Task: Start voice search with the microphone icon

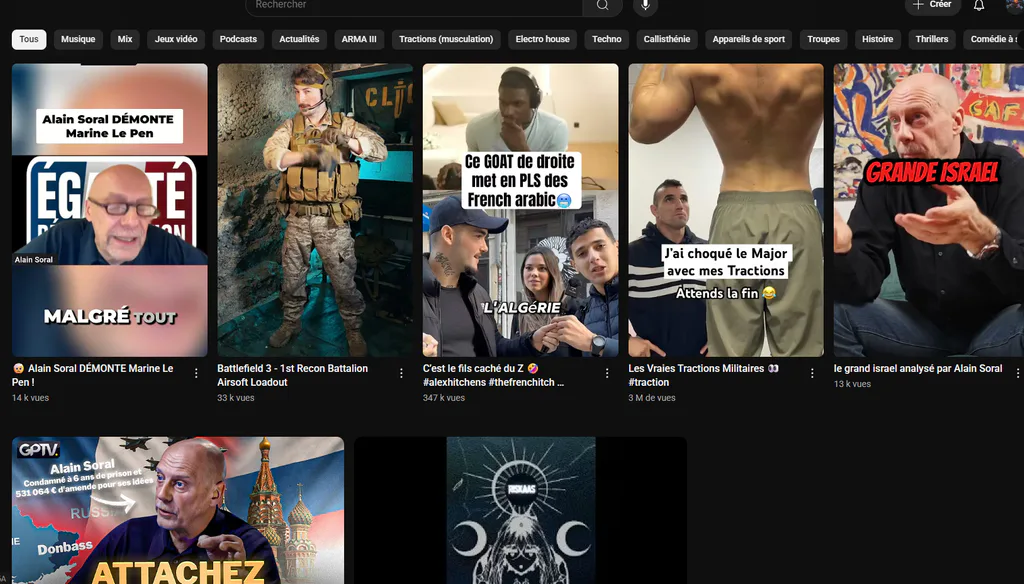Action: (645, 5)
